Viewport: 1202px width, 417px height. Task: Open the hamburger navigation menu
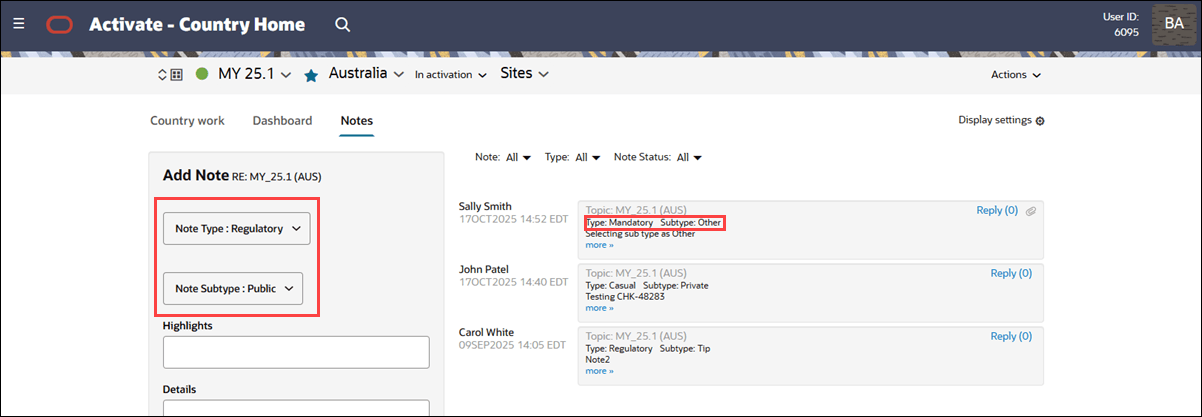pyautogui.click(x=19, y=24)
